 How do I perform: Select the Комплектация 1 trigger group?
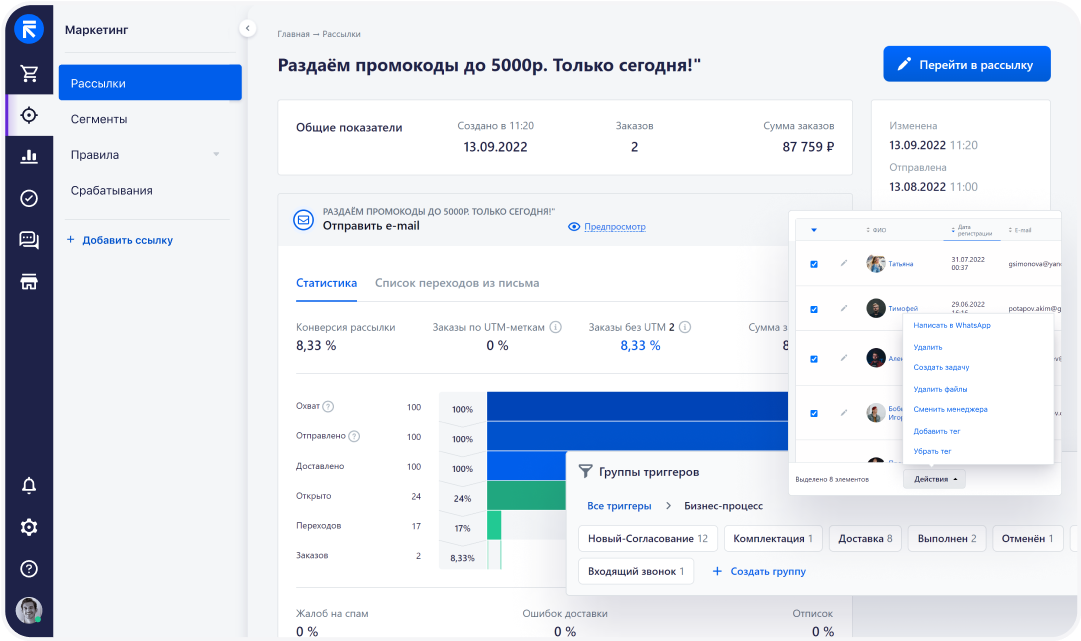(773, 538)
